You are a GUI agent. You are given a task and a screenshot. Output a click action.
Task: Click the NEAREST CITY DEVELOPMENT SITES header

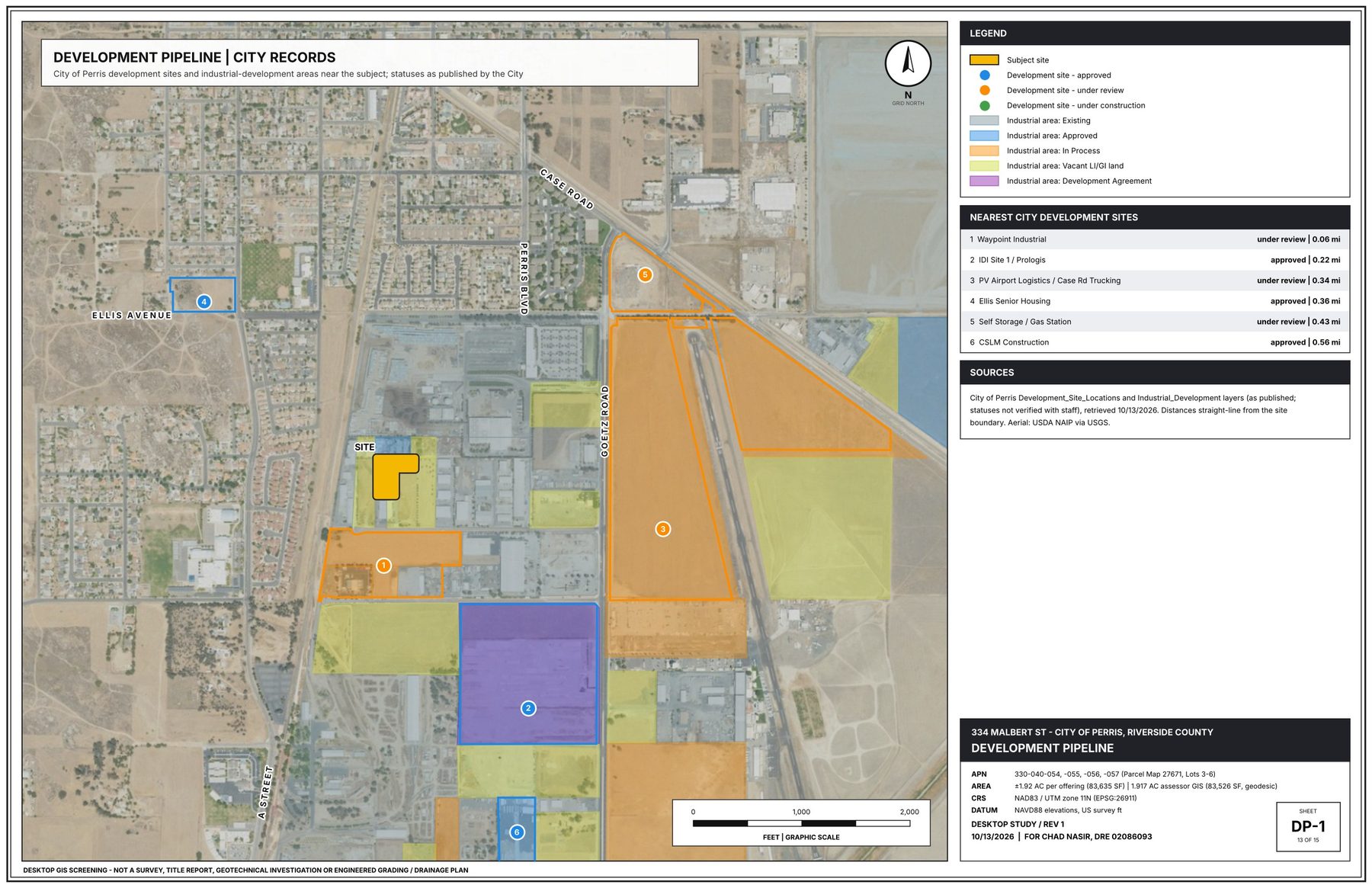[1155, 217]
